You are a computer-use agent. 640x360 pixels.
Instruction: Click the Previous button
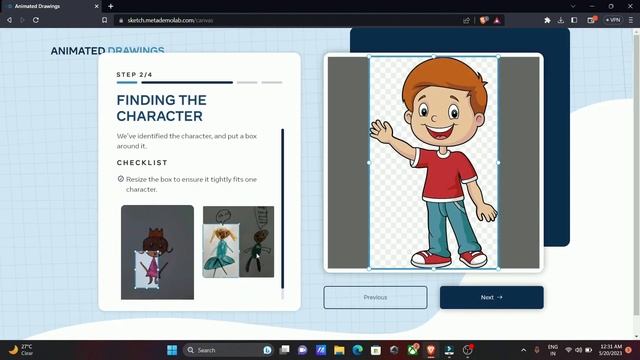375,297
